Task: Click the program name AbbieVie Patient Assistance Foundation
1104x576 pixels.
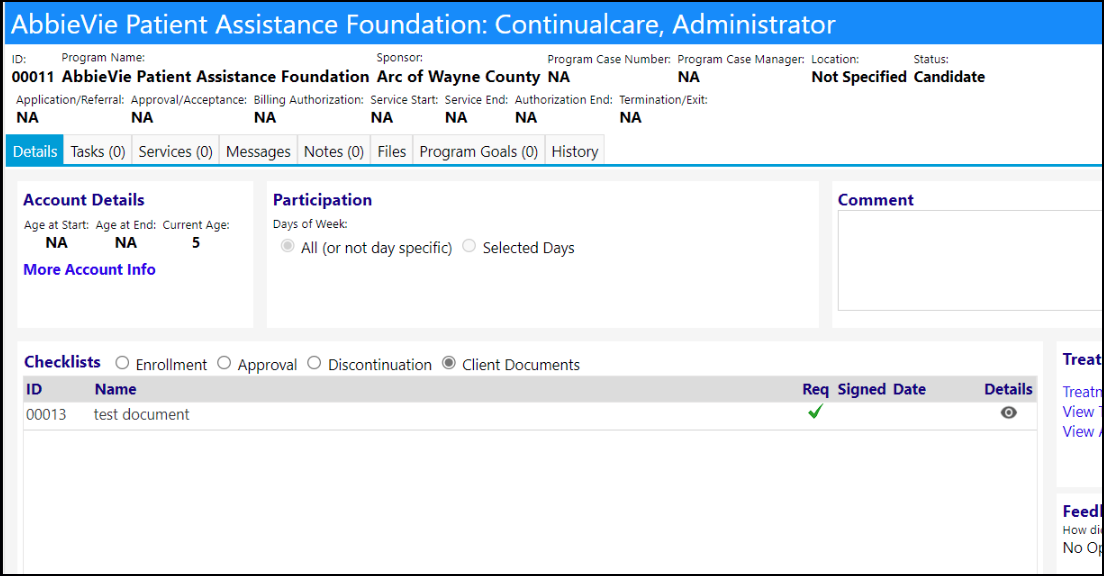Action: [215, 77]
